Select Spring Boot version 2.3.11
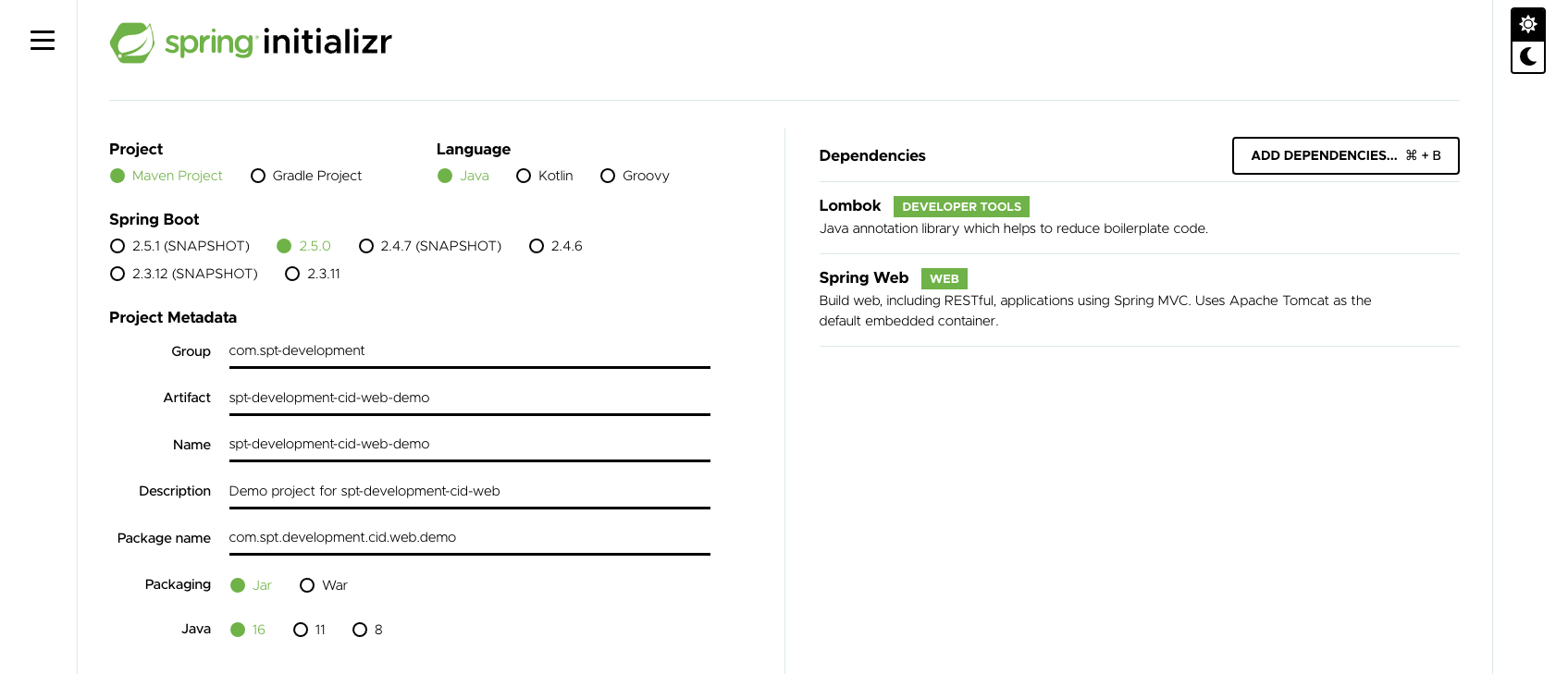The height and width of the screenshot is (674, 1568). (313, 274)
